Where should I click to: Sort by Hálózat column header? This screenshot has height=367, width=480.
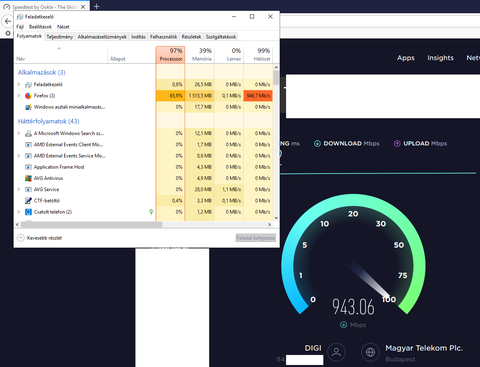pos(258,55)
